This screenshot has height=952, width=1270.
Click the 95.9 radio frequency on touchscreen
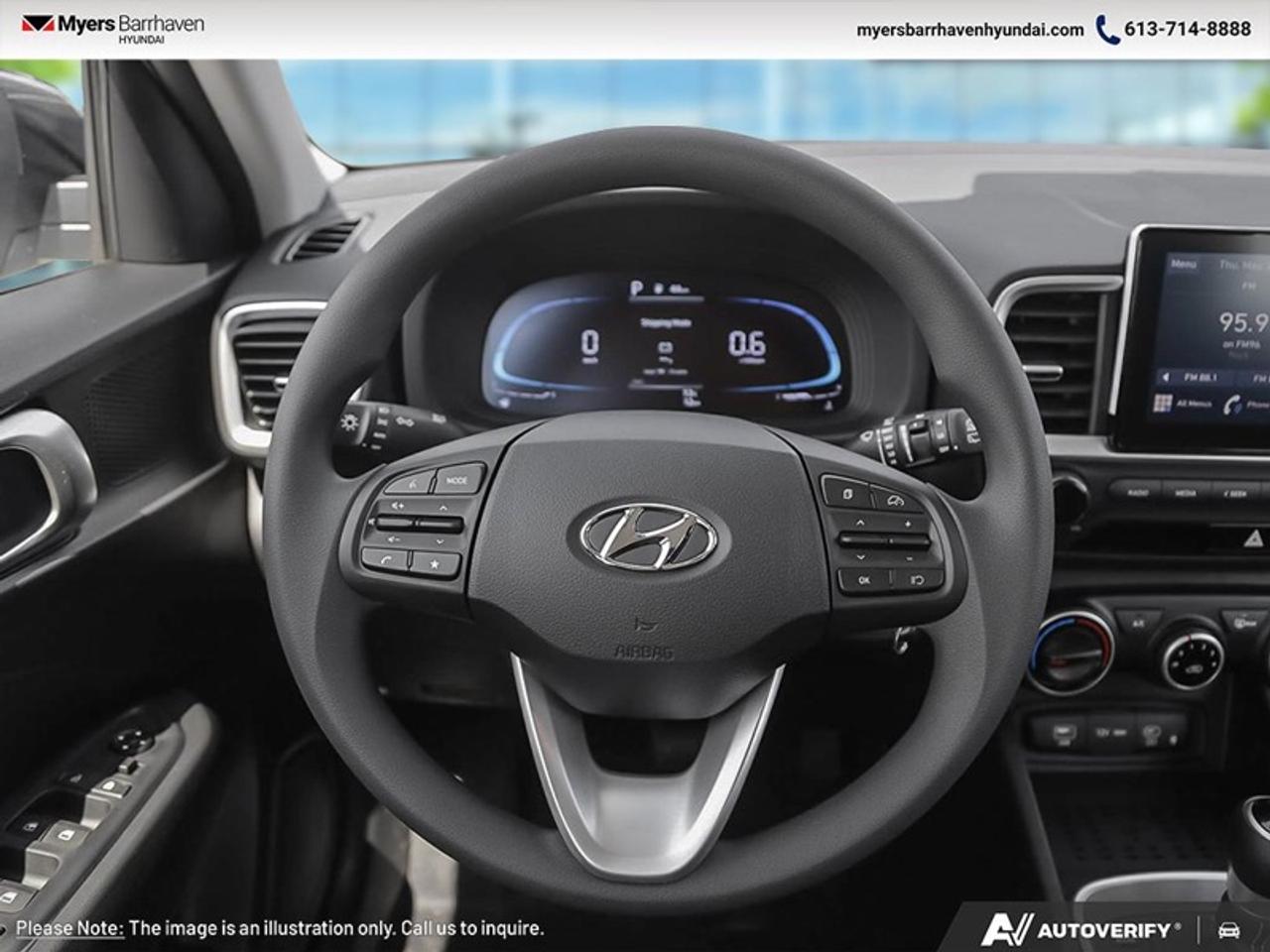click(1243, 321)
